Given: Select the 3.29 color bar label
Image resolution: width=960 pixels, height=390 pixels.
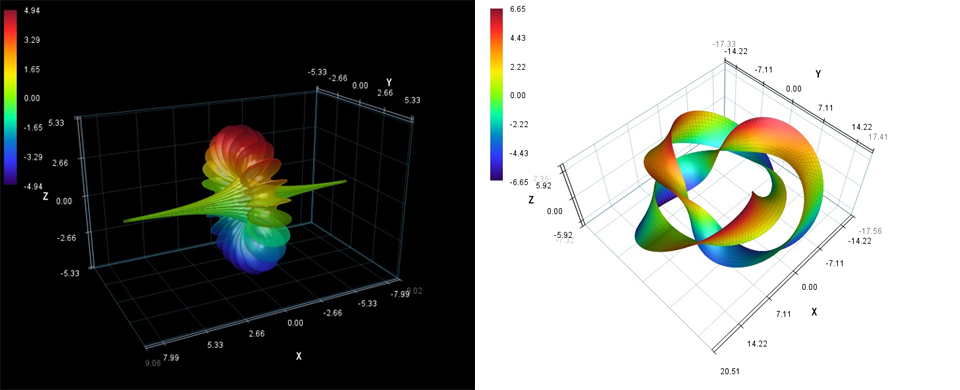Looking at the screenshot, I should click(x=31, y=40).
